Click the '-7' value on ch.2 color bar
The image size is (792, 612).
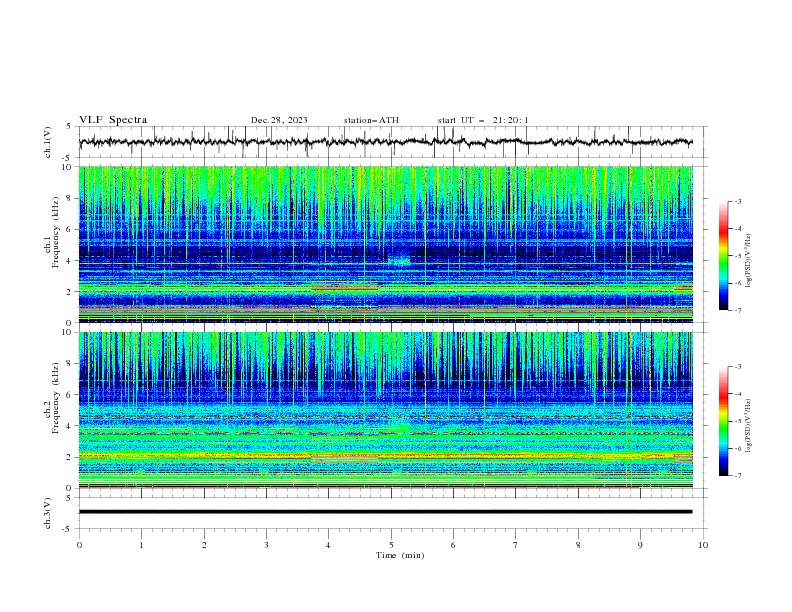point(737,476)
